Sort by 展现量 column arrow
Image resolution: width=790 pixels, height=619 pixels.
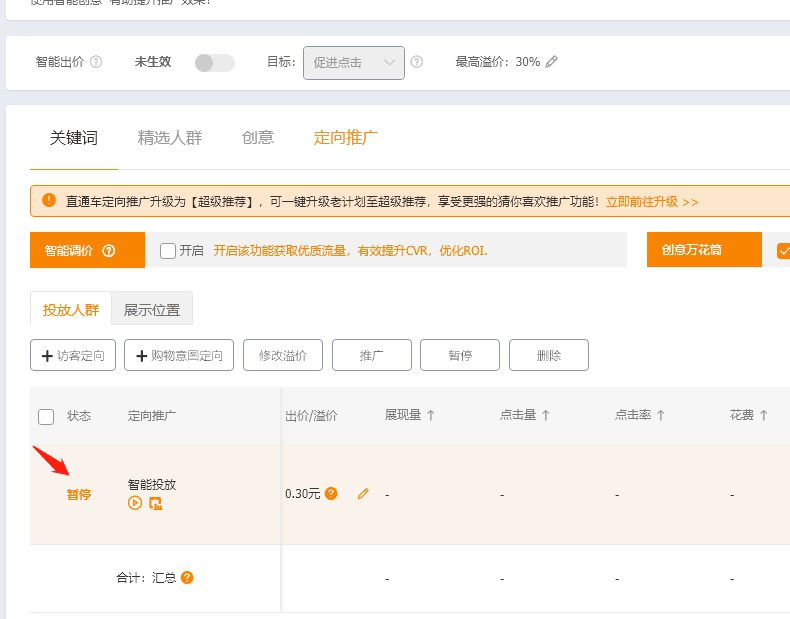point(431,416)
